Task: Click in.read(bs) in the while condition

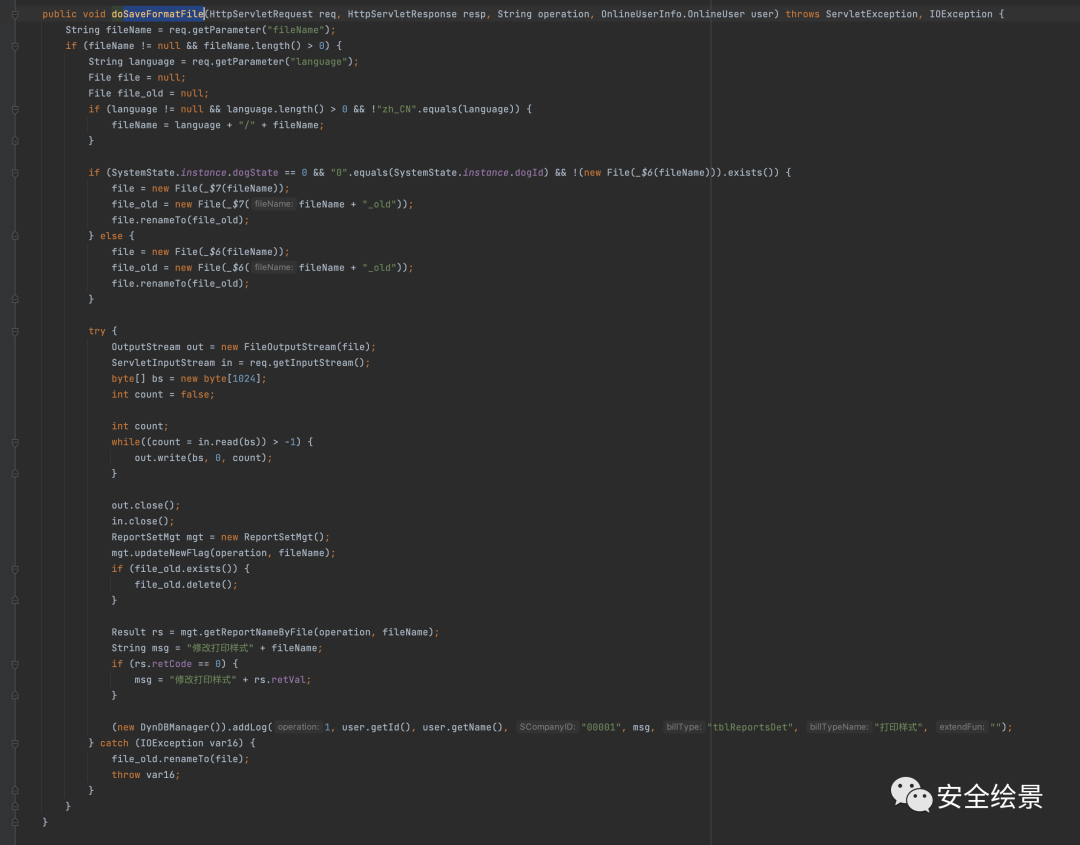Action: point(229,442)
